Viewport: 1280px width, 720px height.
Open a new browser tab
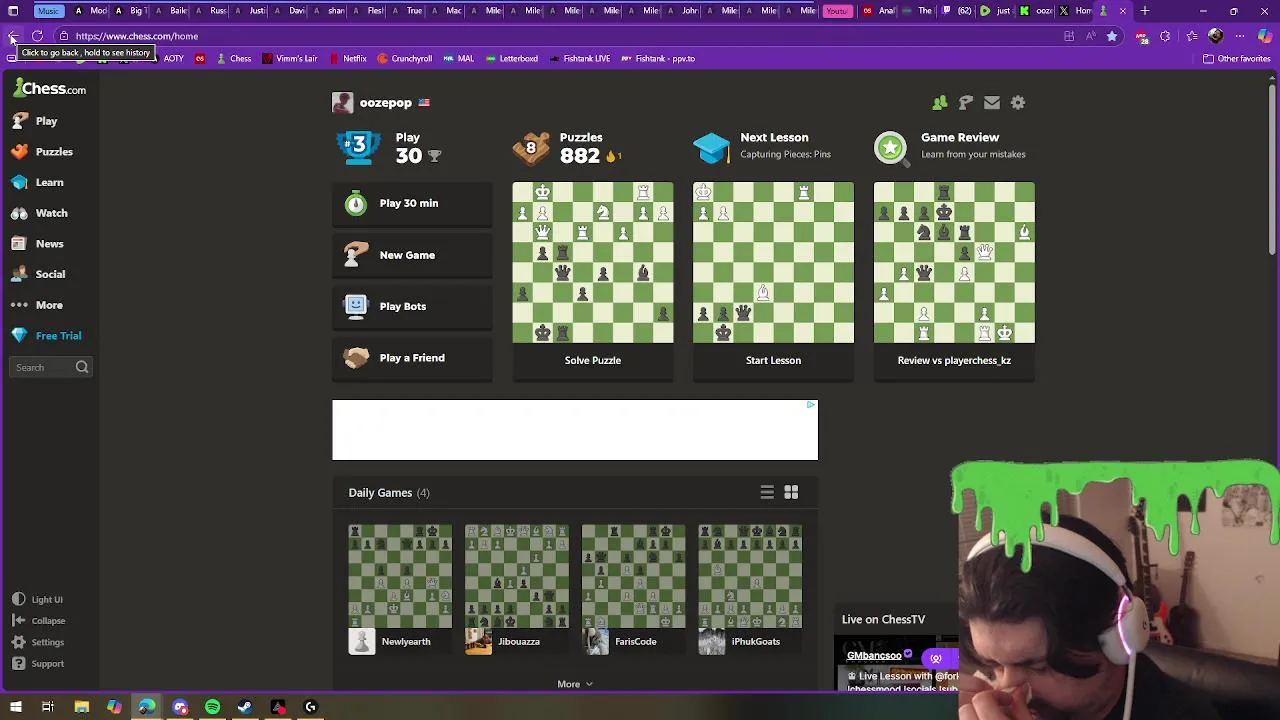(x=1145, y=11)
